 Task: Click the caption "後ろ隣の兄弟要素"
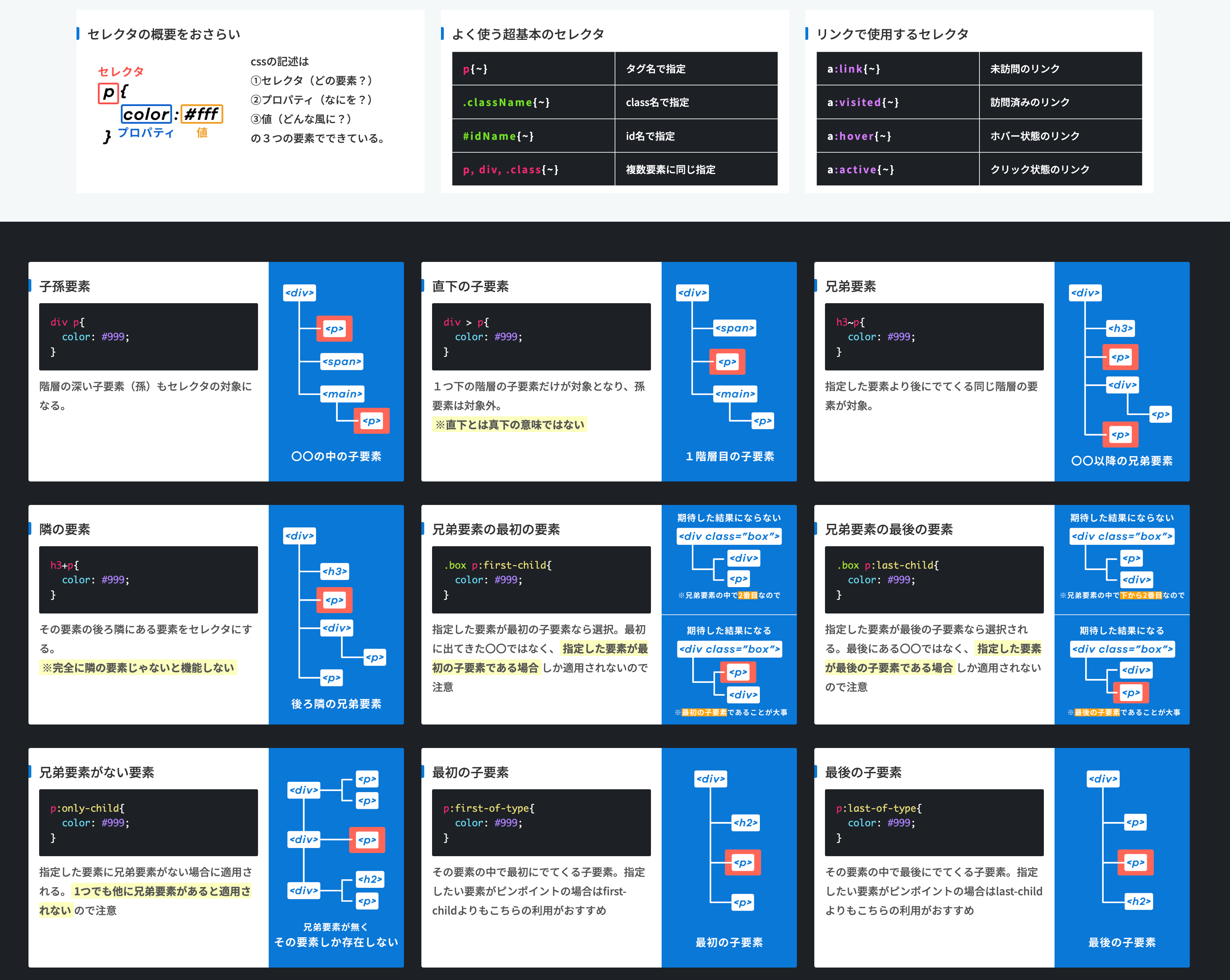click(x=336, y=704)
